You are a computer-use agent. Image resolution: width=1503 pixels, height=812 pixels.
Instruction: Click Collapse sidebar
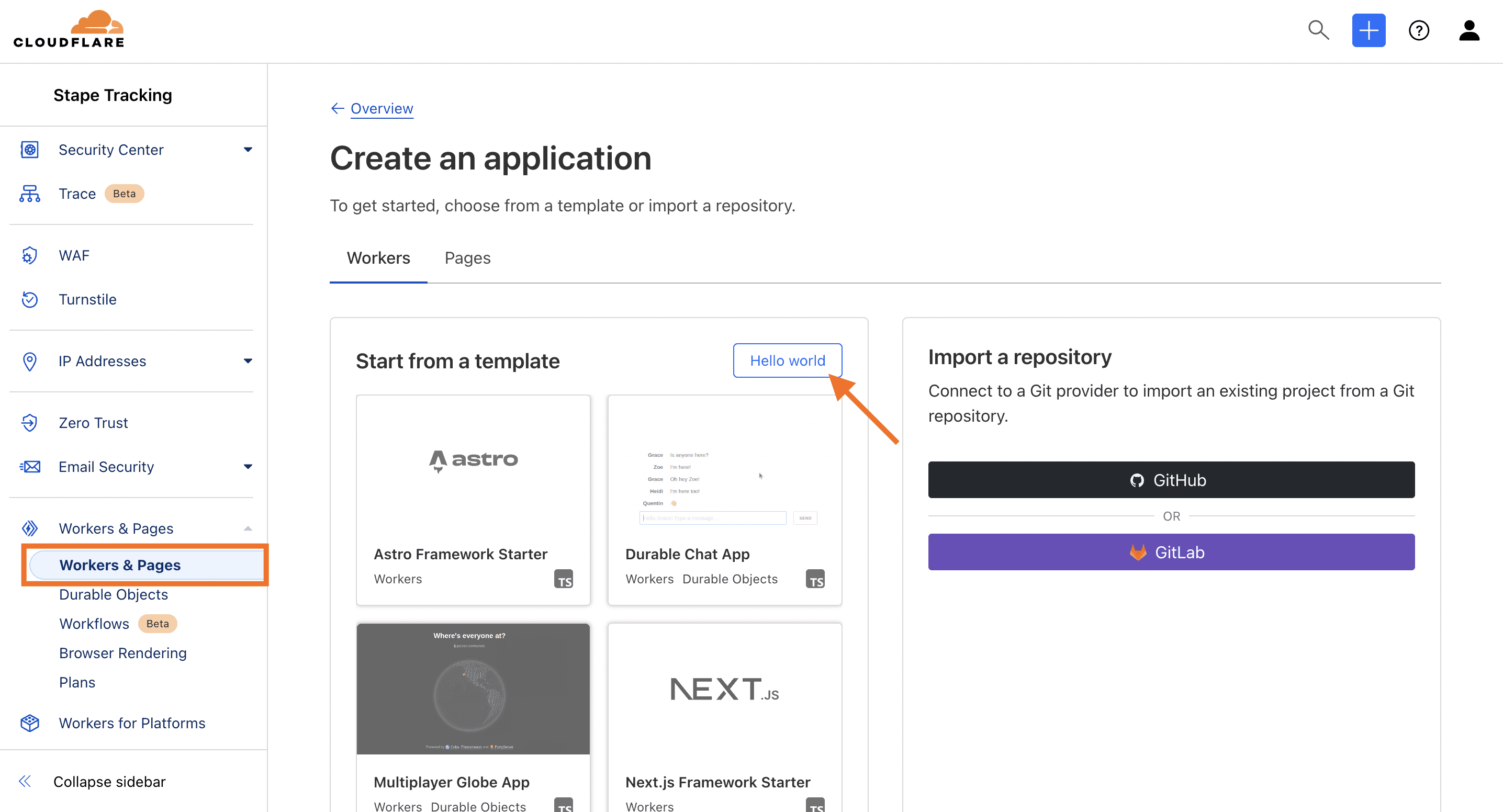coord(109,781)
